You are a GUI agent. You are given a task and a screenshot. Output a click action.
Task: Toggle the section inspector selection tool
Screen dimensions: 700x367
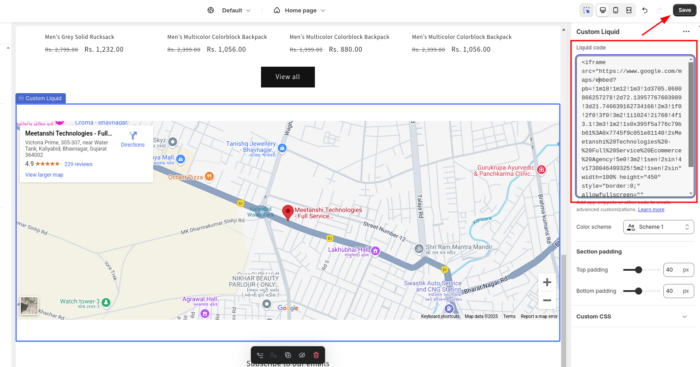click(x=586, y=10)
